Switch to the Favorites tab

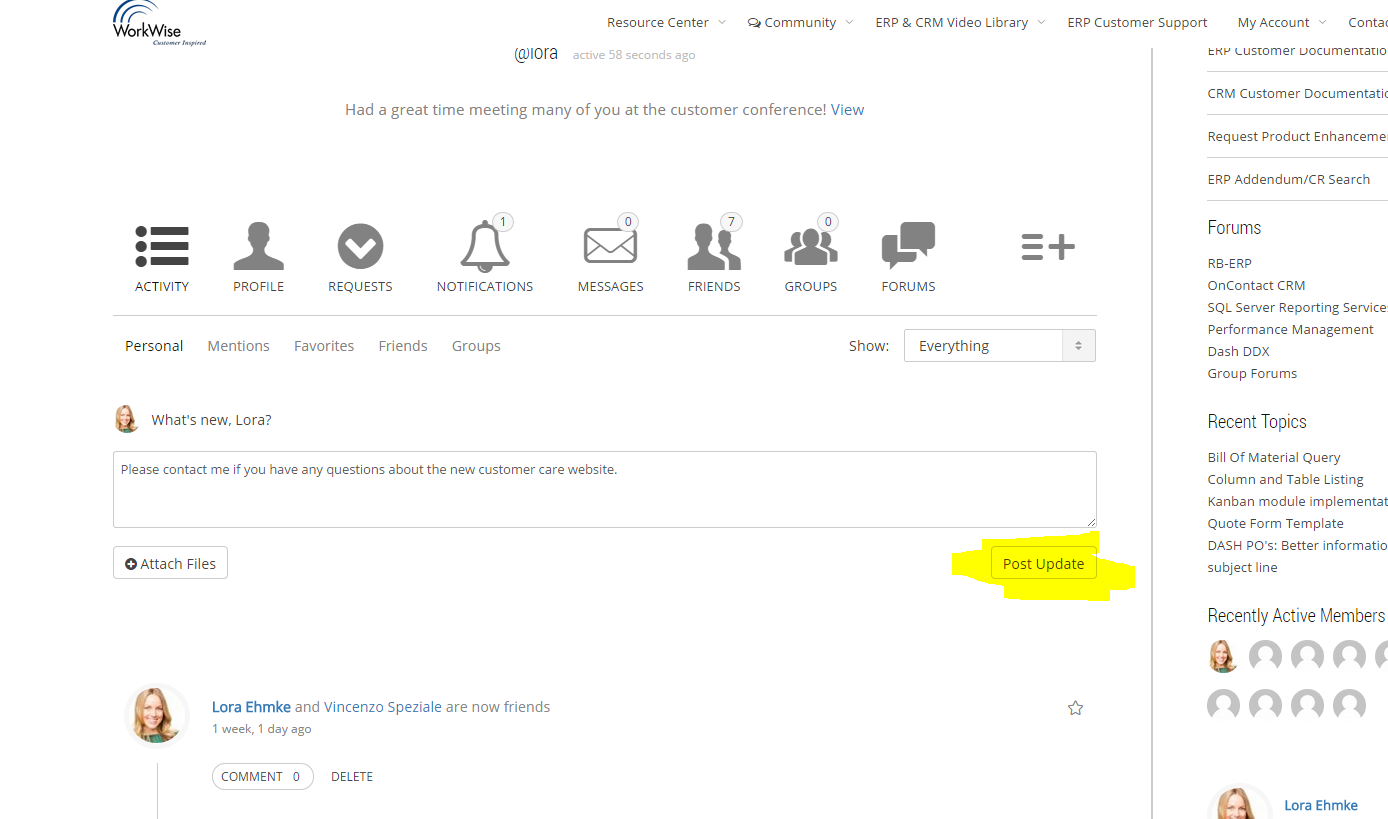(324, 346)
